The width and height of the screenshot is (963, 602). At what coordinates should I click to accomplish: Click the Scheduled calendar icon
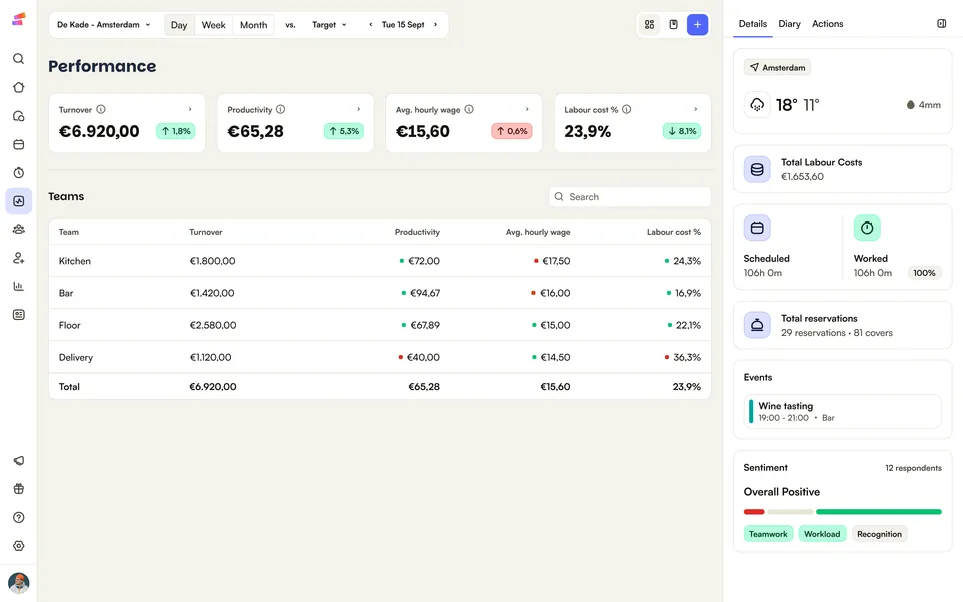[757, 228]
